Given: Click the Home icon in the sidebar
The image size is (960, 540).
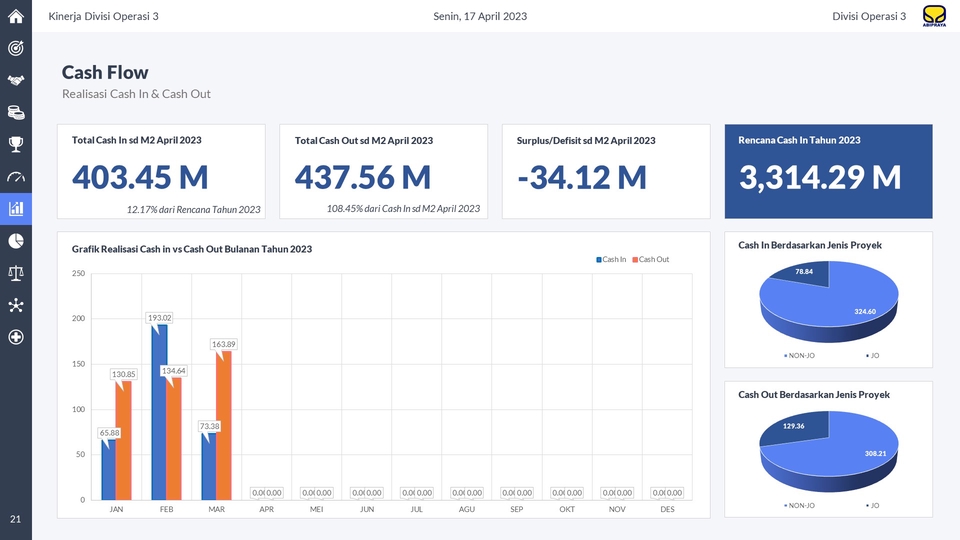Looking at the screenshot, I should tap(16, 16).
